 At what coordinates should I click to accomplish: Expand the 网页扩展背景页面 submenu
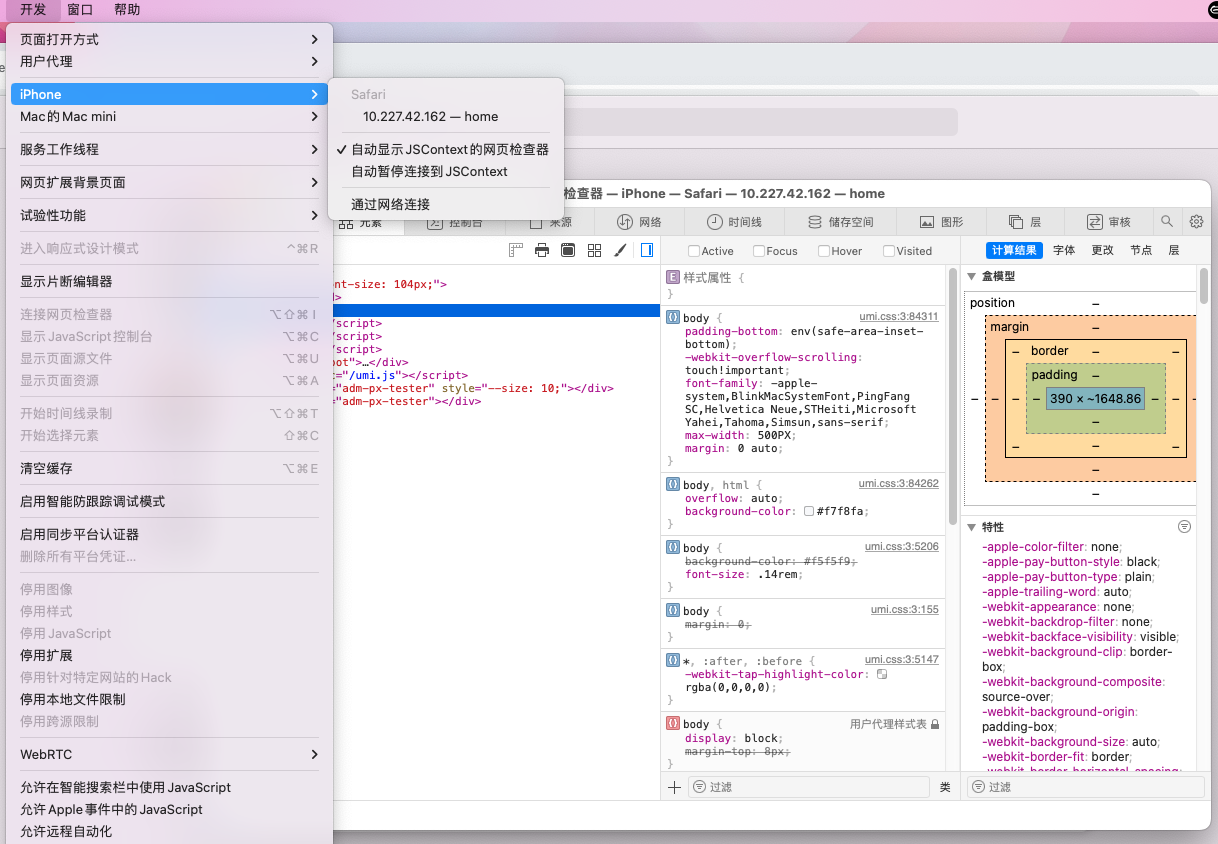click(169, 182)
